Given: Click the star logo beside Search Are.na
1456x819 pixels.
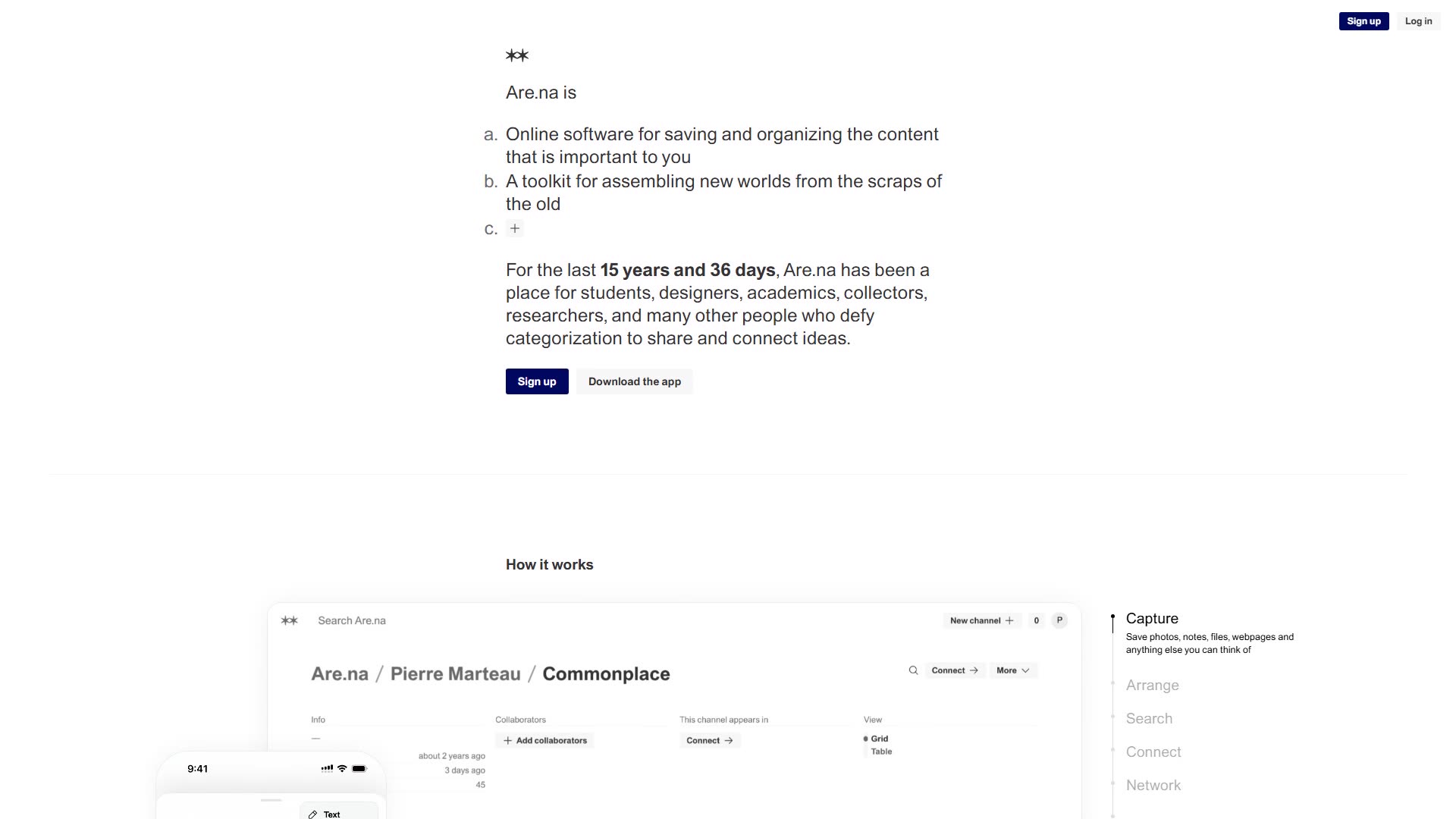Looking at the screenshot, I should [289, 620].
